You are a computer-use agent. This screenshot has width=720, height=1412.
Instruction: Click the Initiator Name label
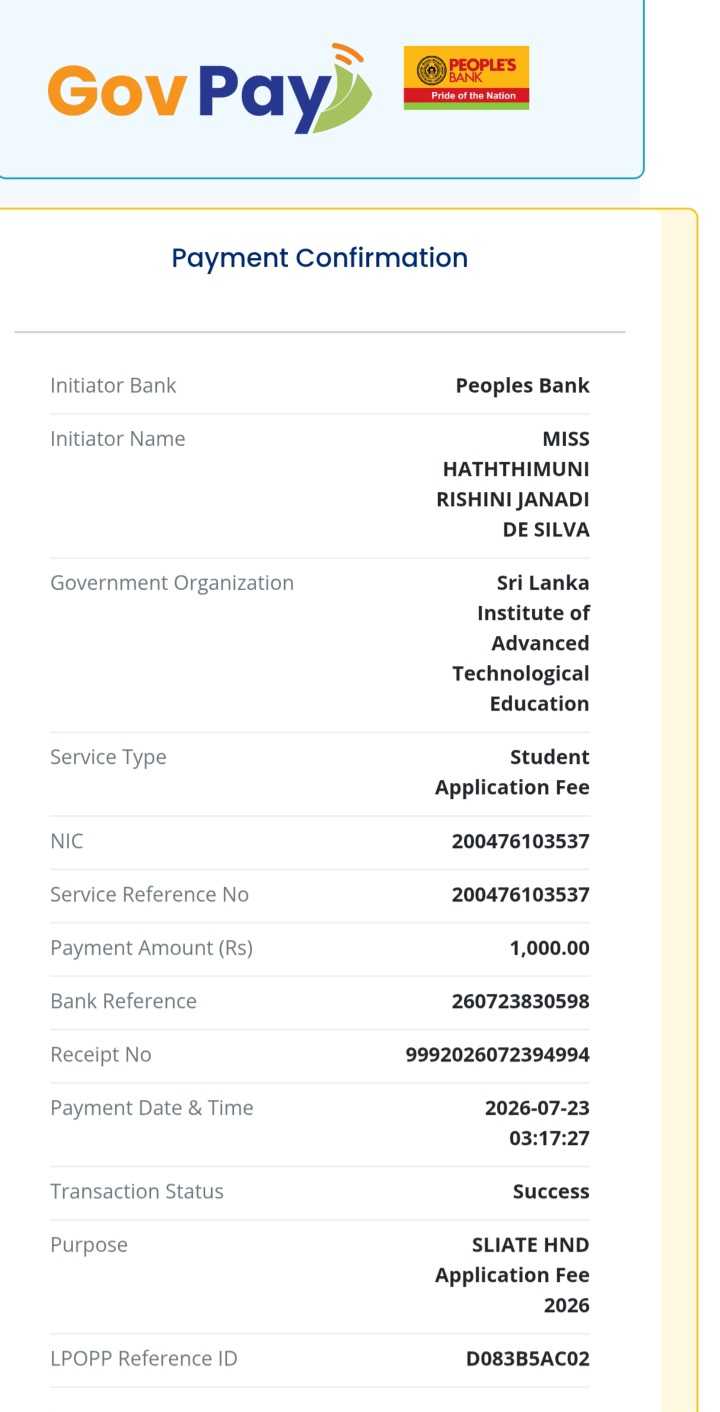(x=118, y=439)
